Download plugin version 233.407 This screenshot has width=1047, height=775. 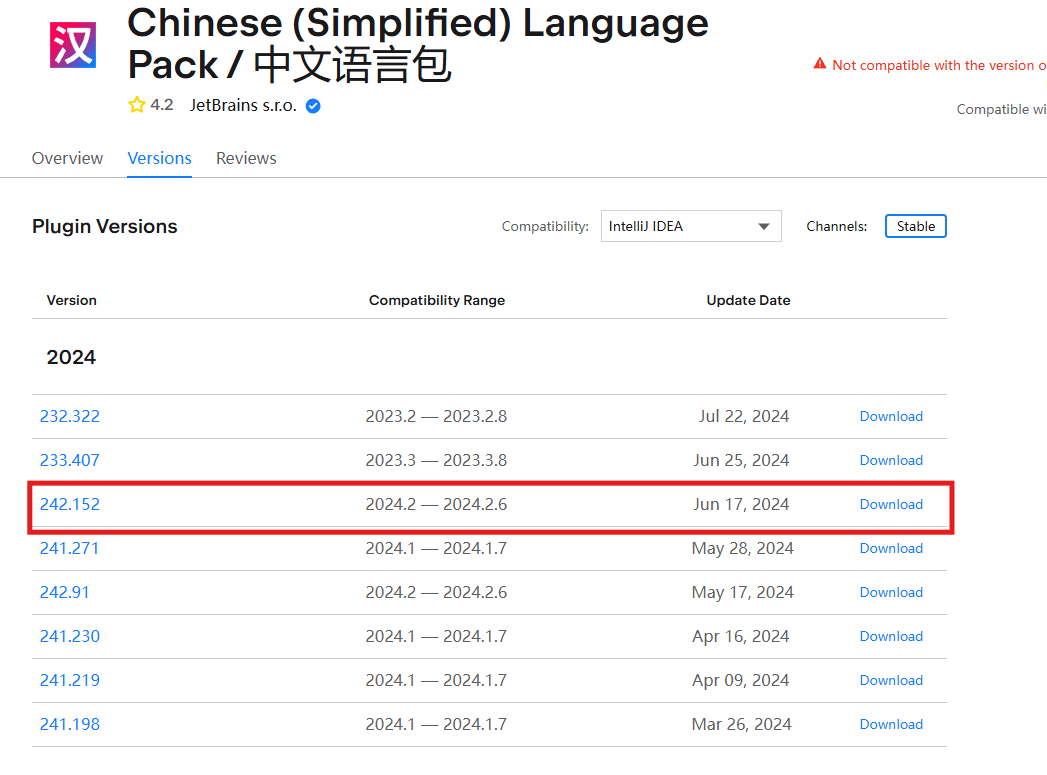click(891, 461)
